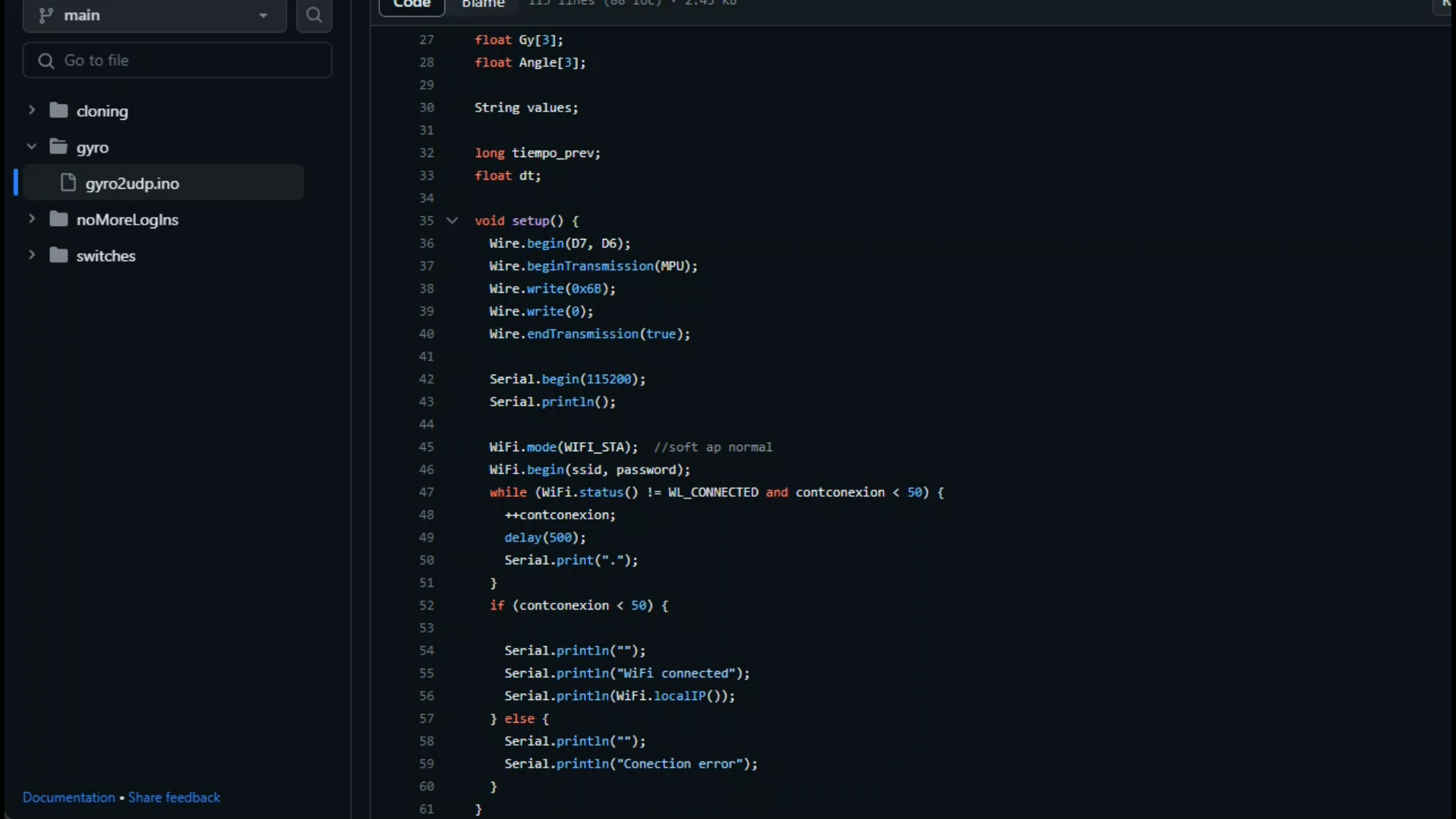Click the folder icon for cloning

pos(60,110)
